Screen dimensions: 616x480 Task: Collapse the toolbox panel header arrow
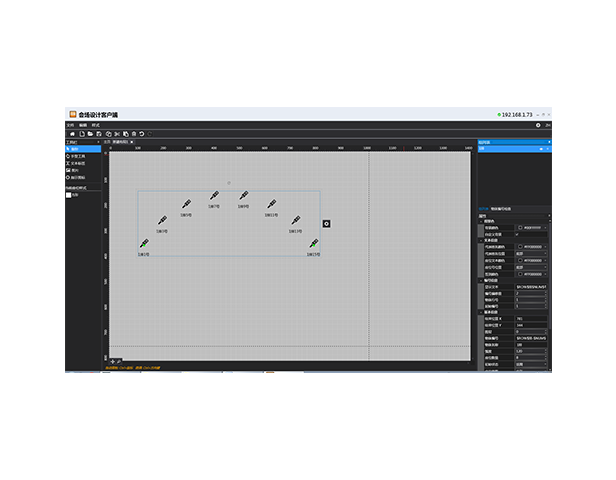click(x=98, y=142)
